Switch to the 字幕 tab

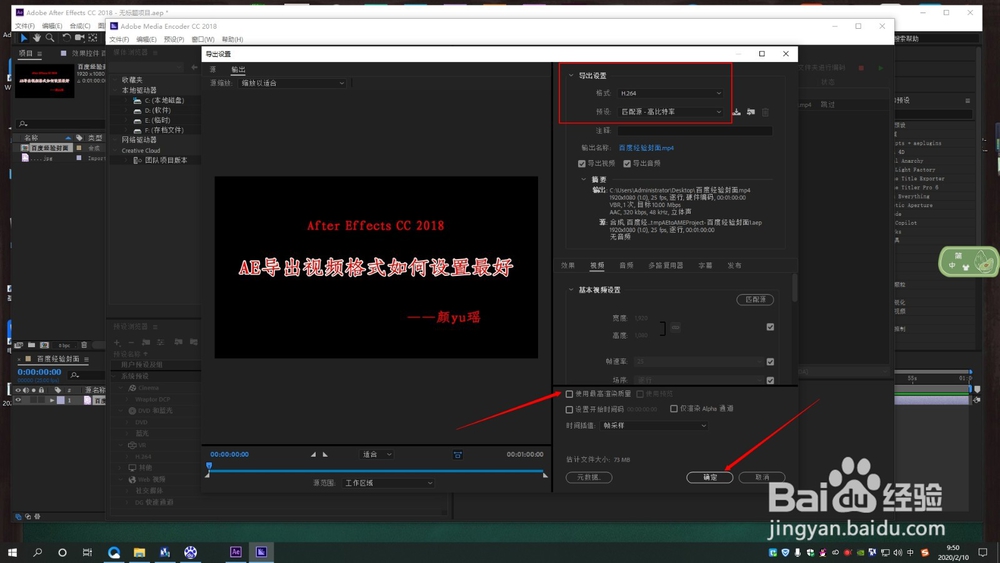(705, 265)
